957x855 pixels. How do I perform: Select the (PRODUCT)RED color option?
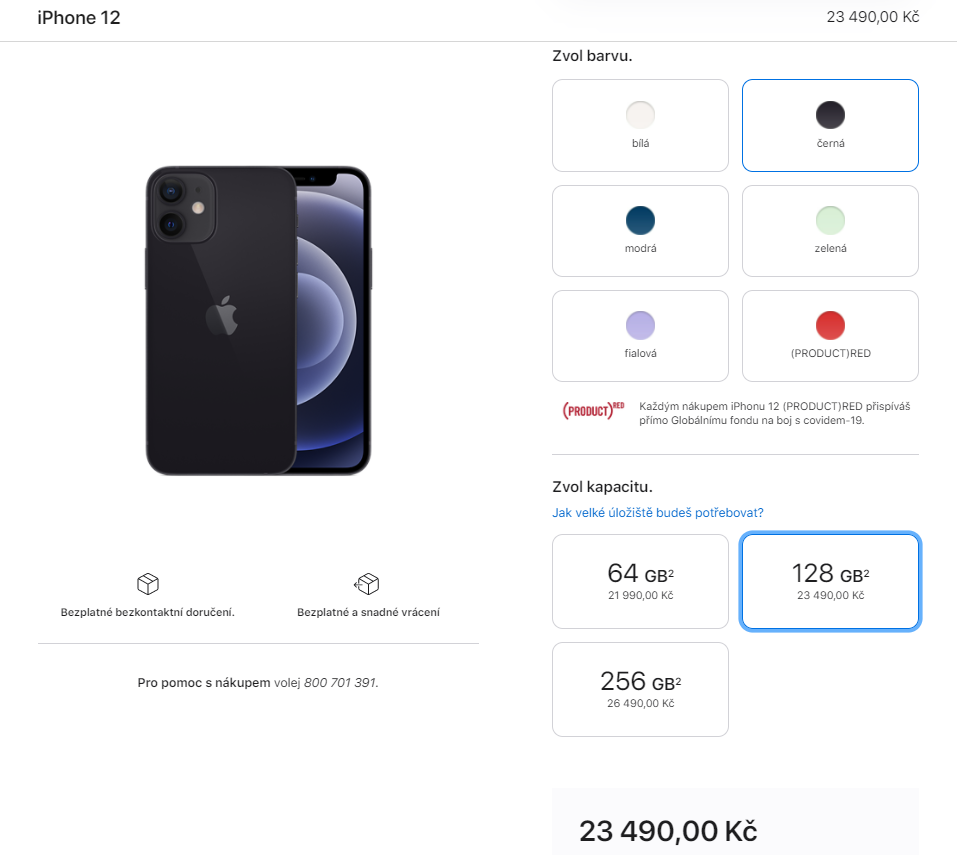point(830,336)
